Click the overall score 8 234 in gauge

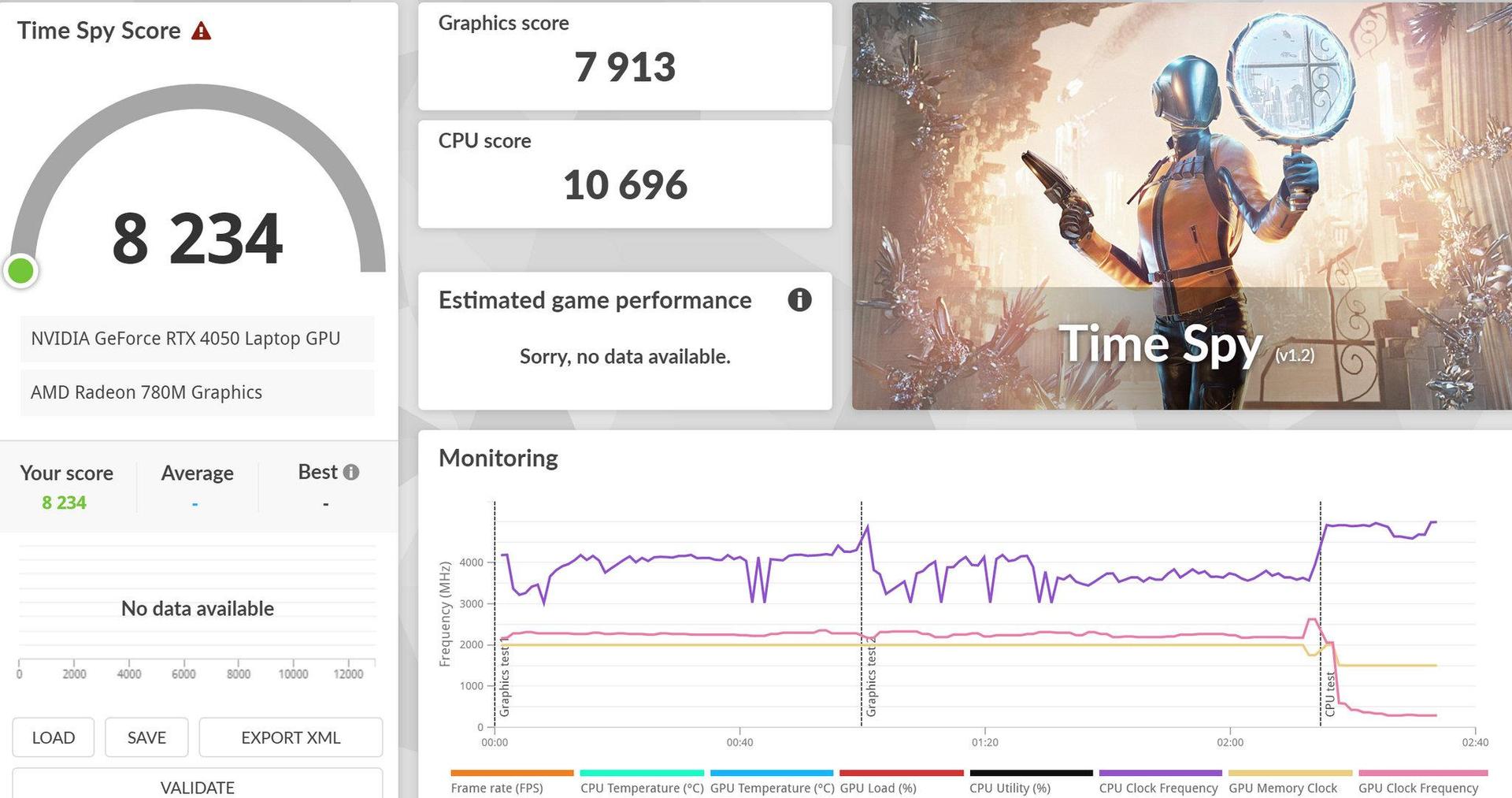point(197,238)
